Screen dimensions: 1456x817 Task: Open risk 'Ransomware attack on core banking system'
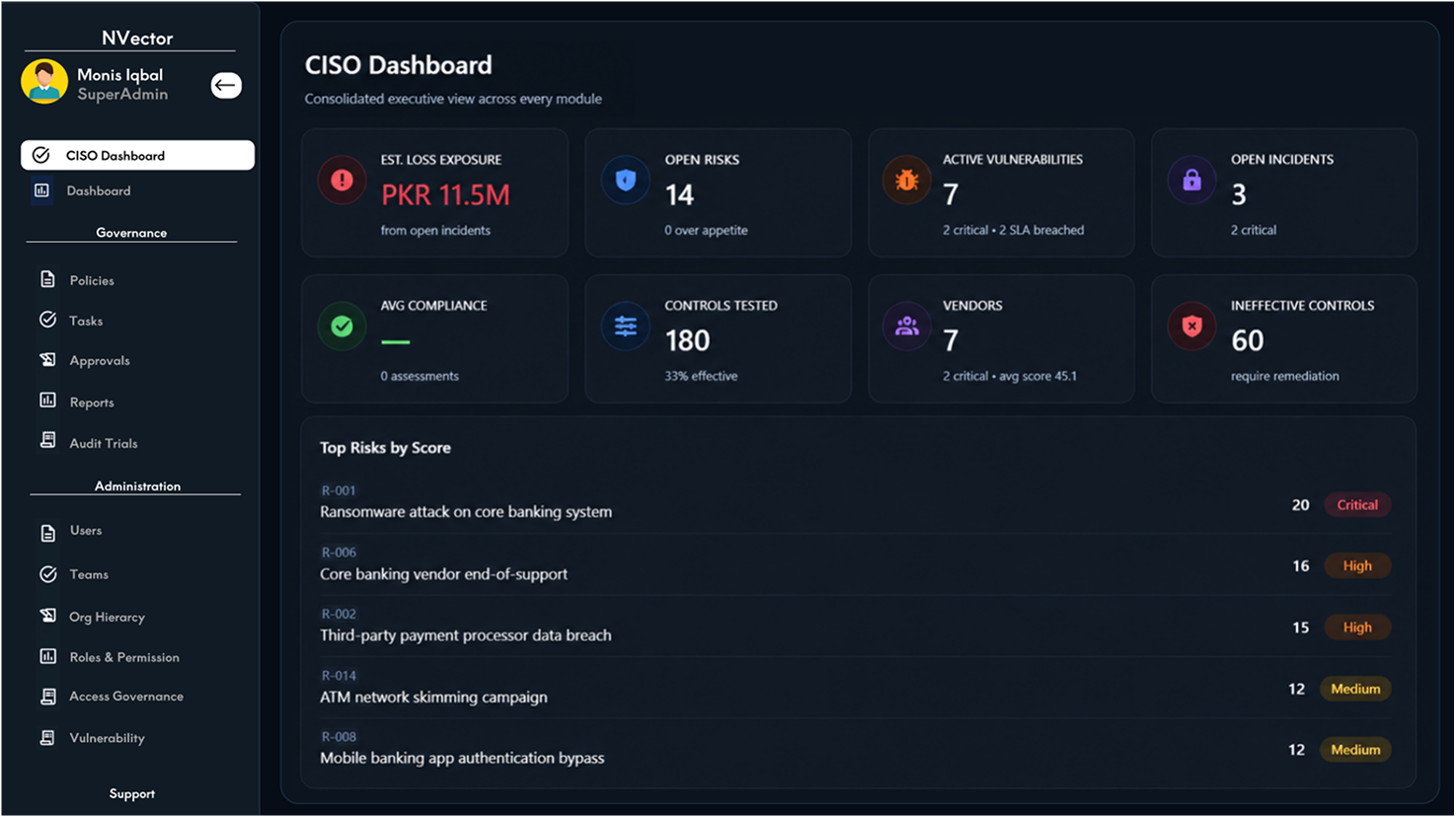[466, 512]
